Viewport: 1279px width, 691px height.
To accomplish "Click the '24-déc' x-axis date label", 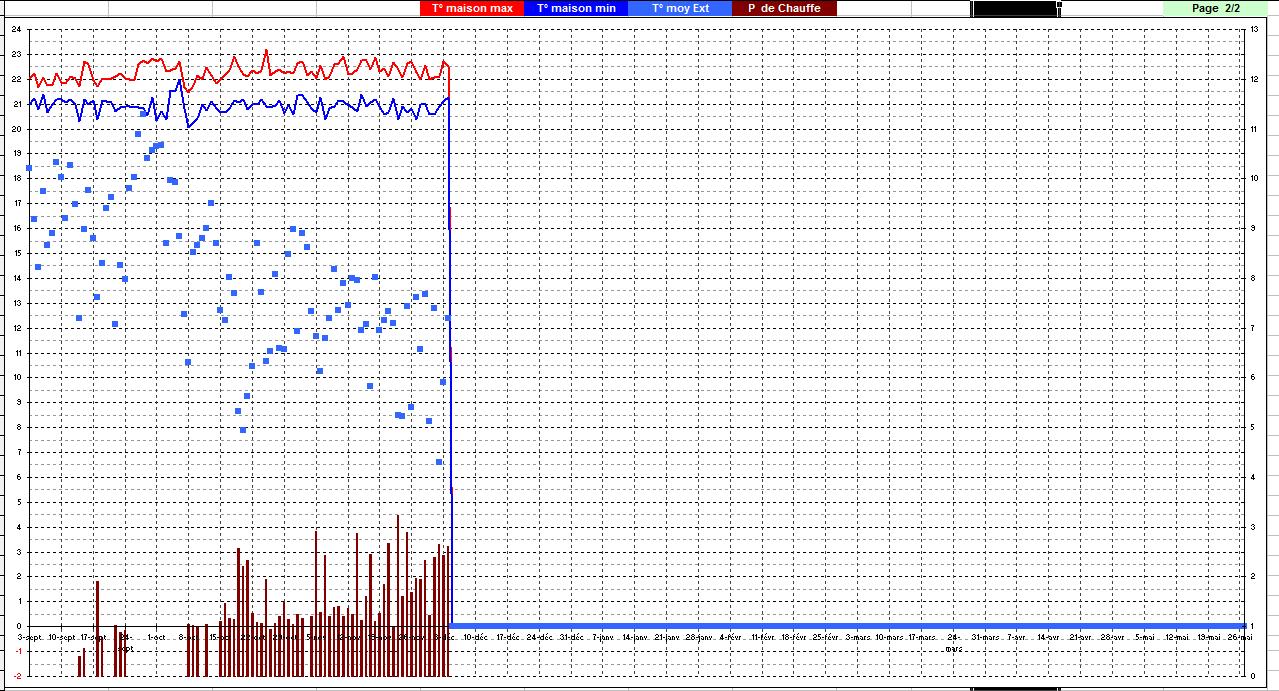I will [x=539, y=637].
